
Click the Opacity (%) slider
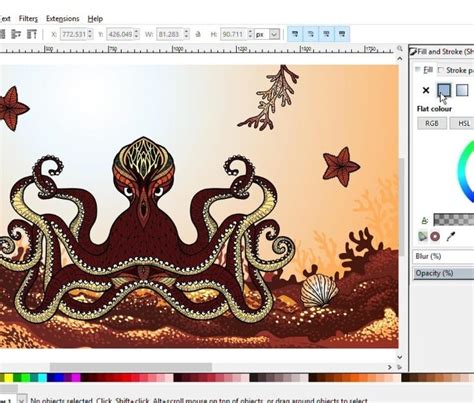(x=444, y=273)
